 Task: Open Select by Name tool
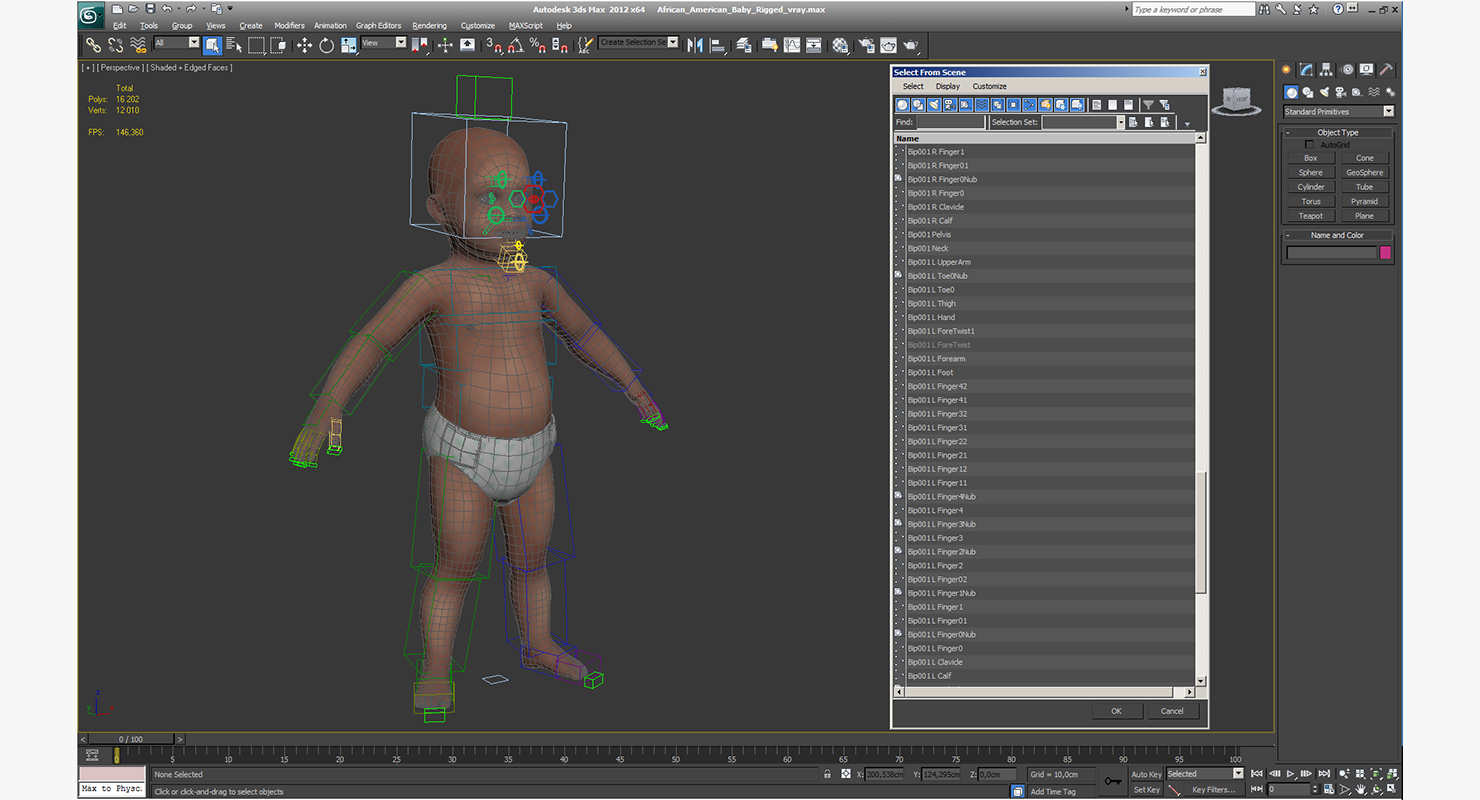[x=234, y=45]
